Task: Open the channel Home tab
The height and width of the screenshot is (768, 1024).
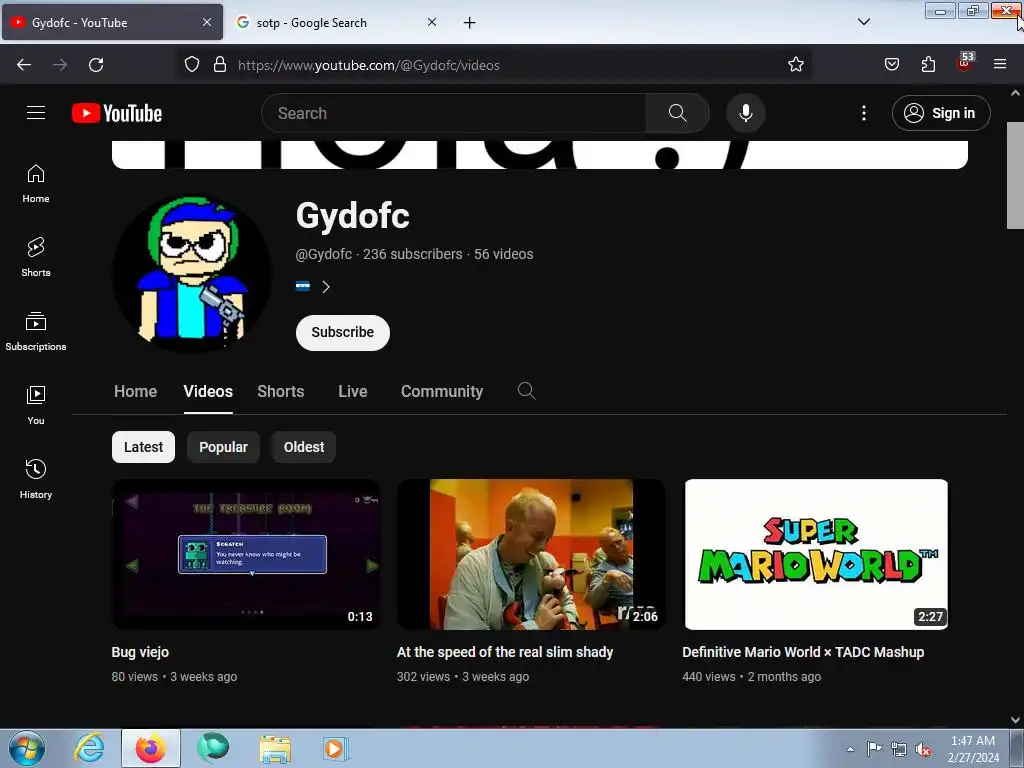Action: (136, 391)
